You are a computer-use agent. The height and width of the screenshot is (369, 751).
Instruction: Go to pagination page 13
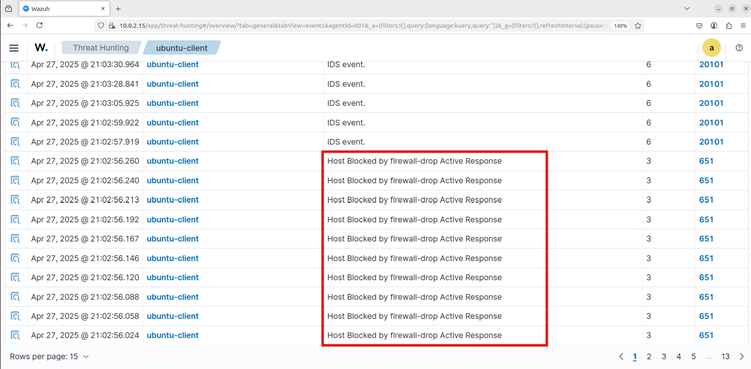726,357
